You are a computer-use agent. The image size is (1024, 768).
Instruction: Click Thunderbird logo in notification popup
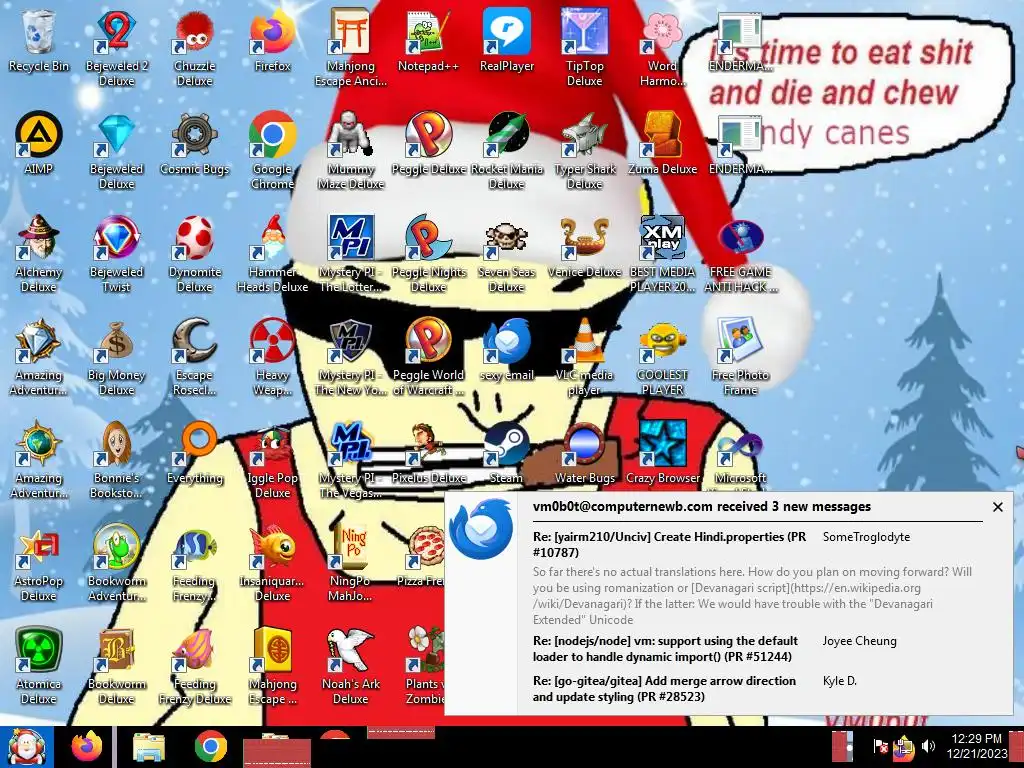pyautogui.click(x=482, y=529)
